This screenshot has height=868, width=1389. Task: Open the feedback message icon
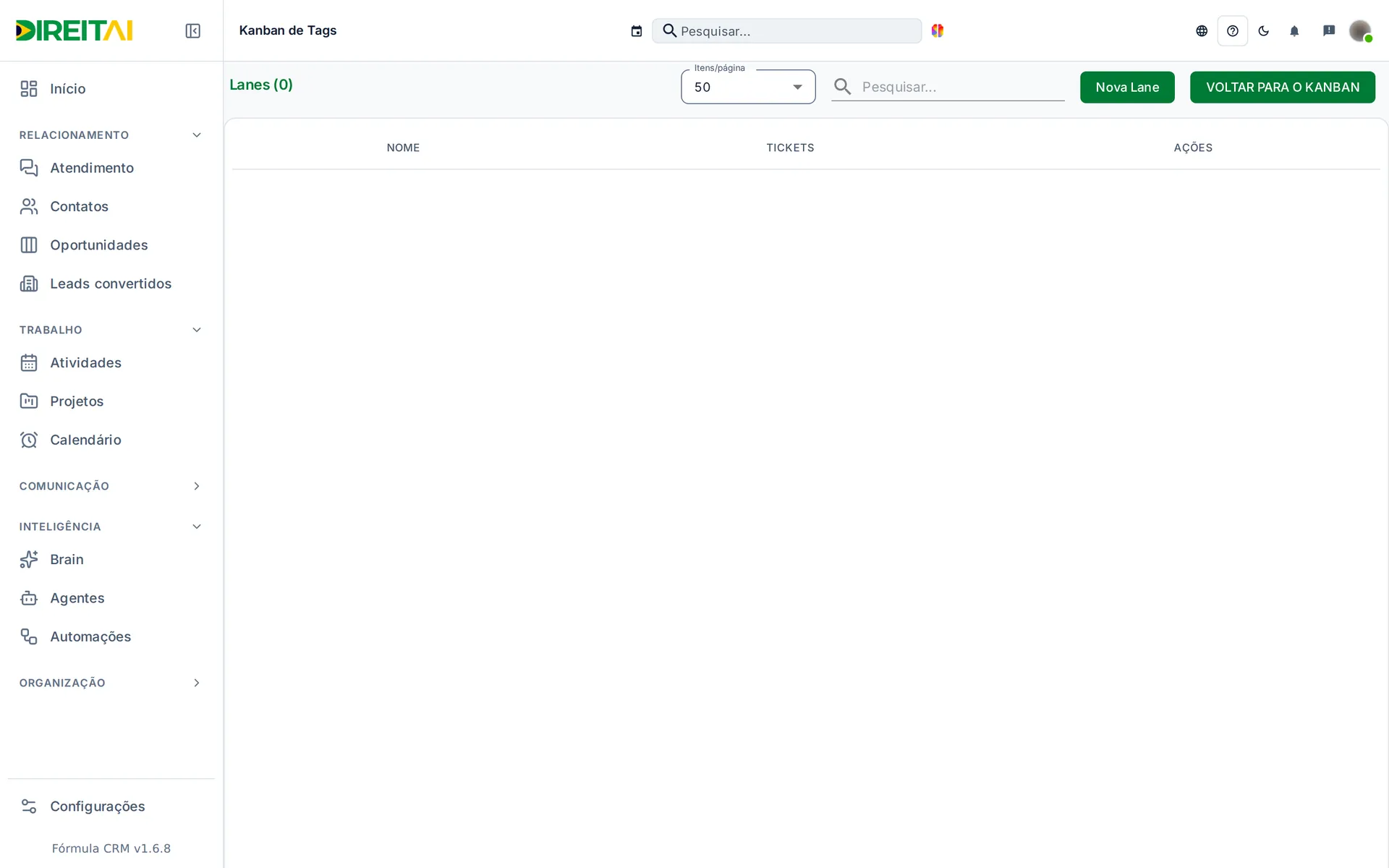pyautogui.click(x=1329, y=30)
